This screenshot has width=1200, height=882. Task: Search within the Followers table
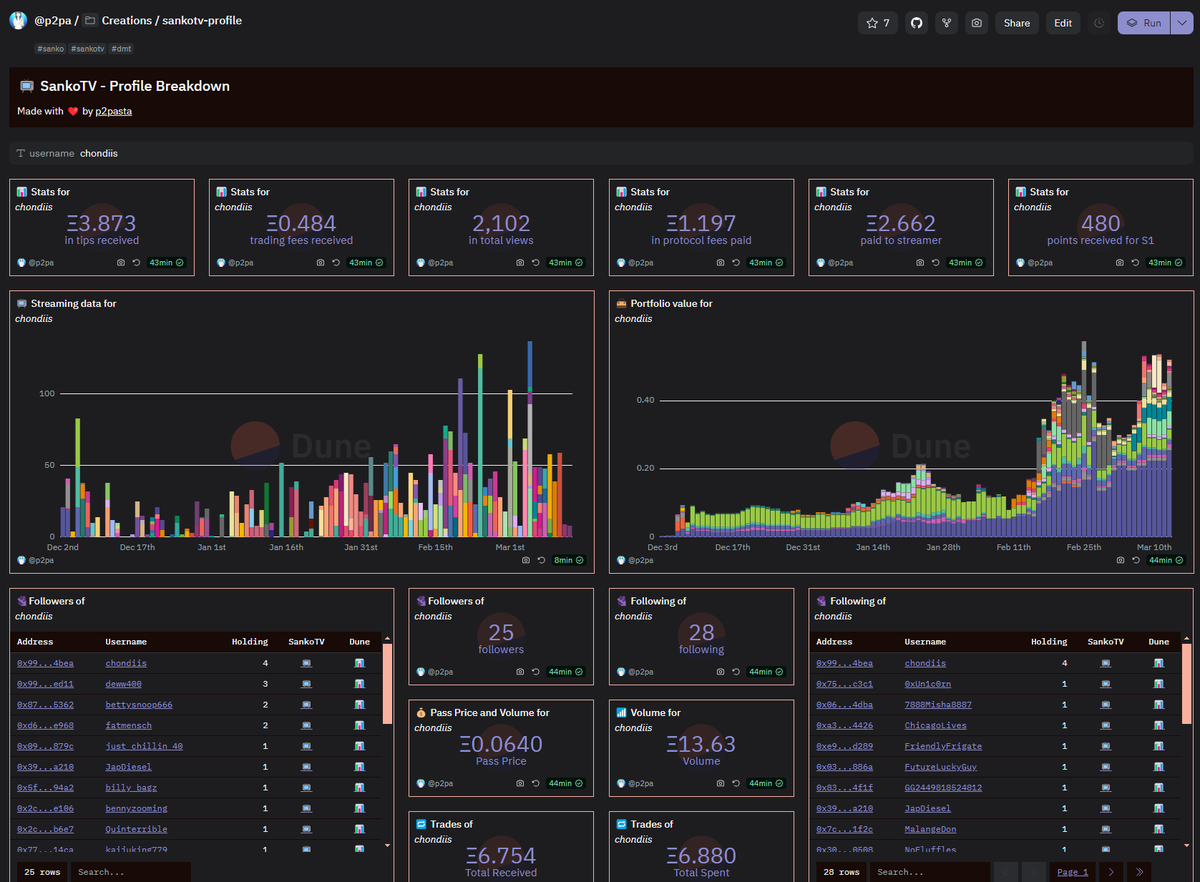[x=130, y=871]
